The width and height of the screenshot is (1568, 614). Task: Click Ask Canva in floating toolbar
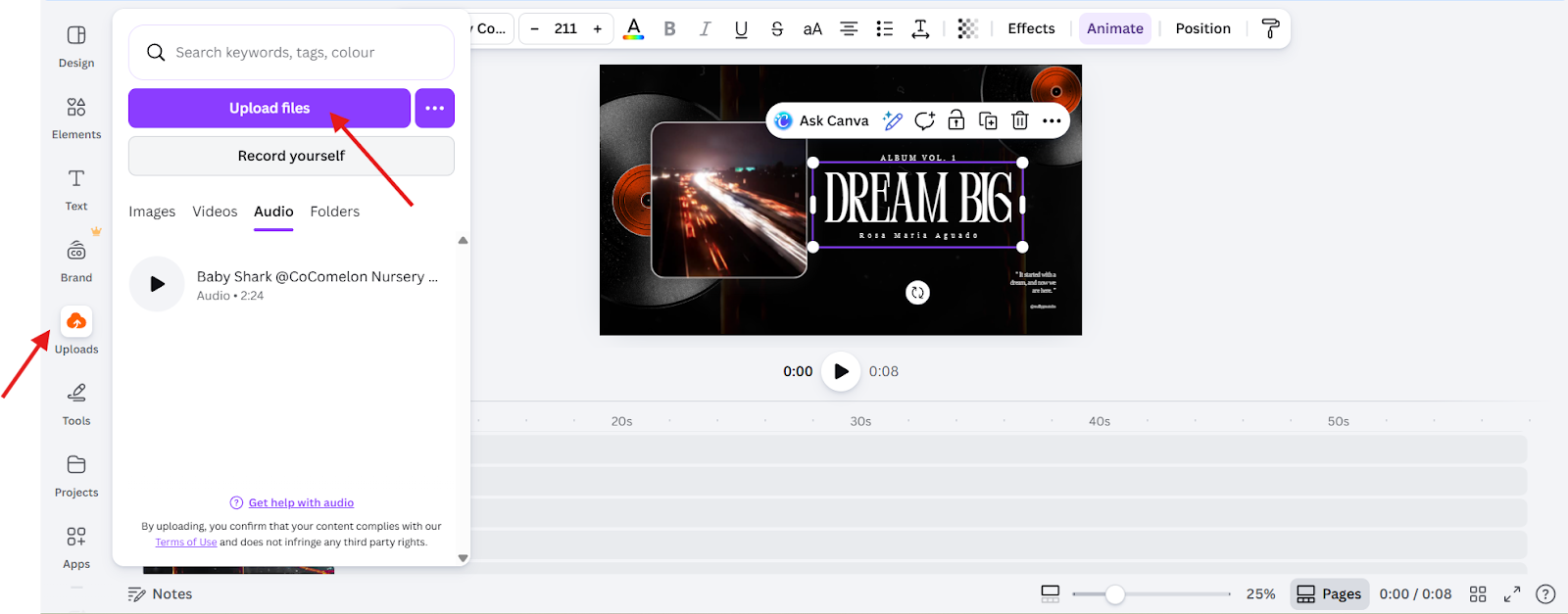[x=821, y=120]
